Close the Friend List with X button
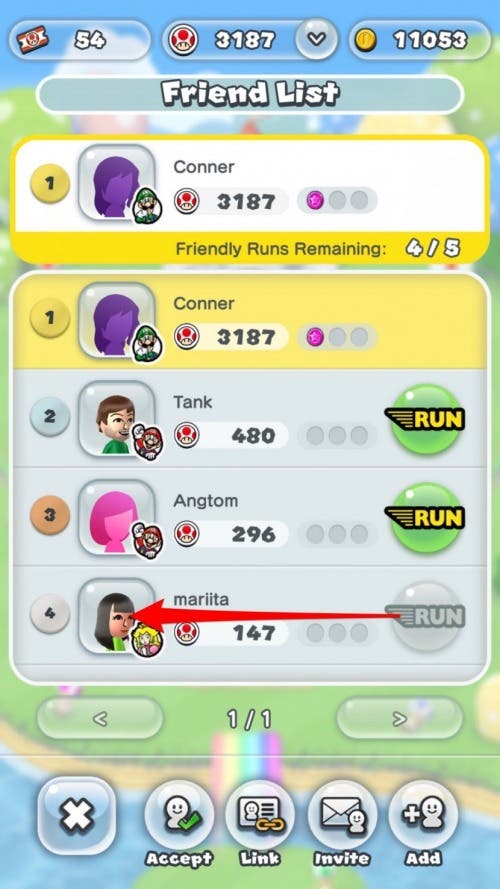This screenshot has height=889, width=500. pos(77,815)
